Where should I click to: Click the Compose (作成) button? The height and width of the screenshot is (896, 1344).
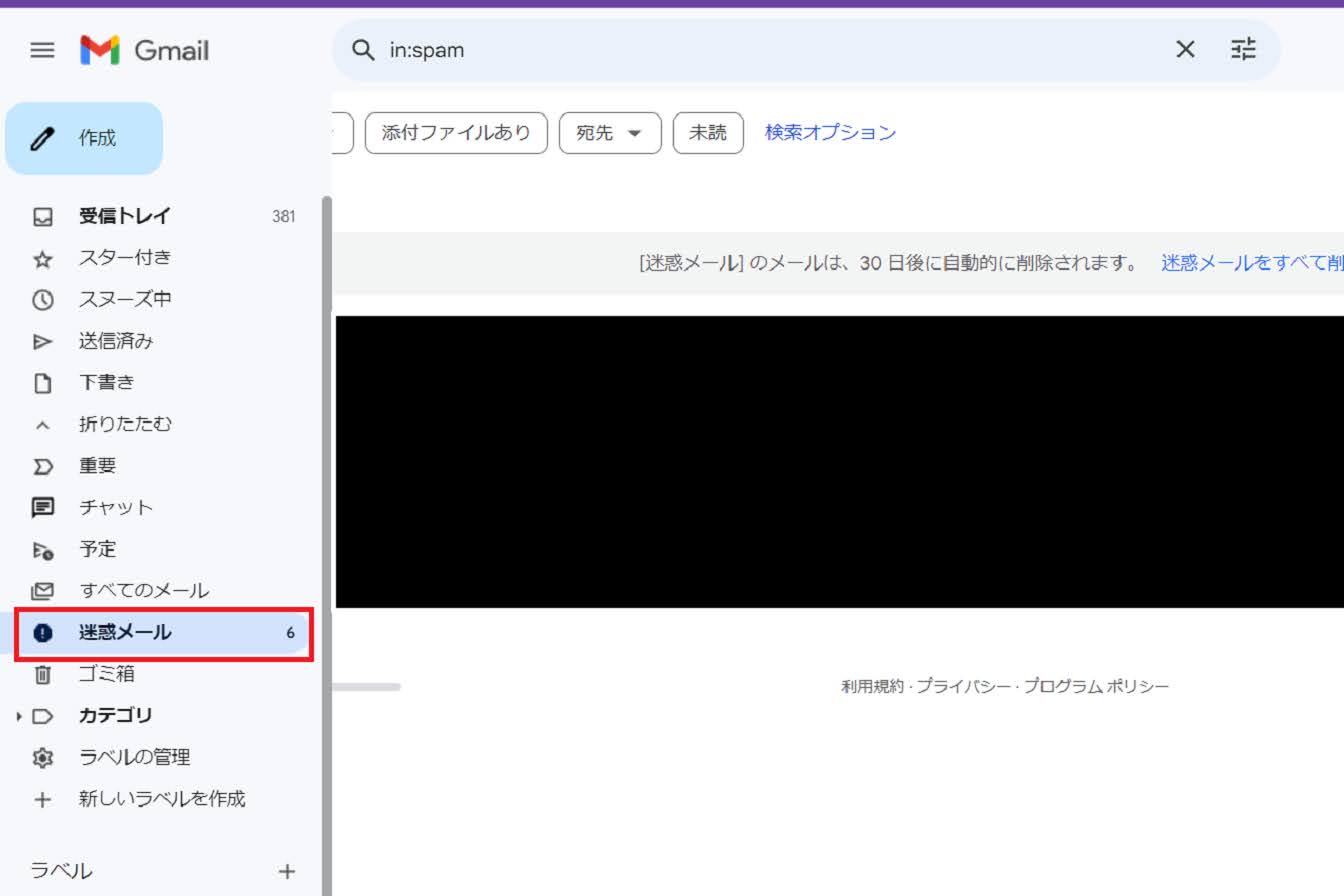click(84, 138)
